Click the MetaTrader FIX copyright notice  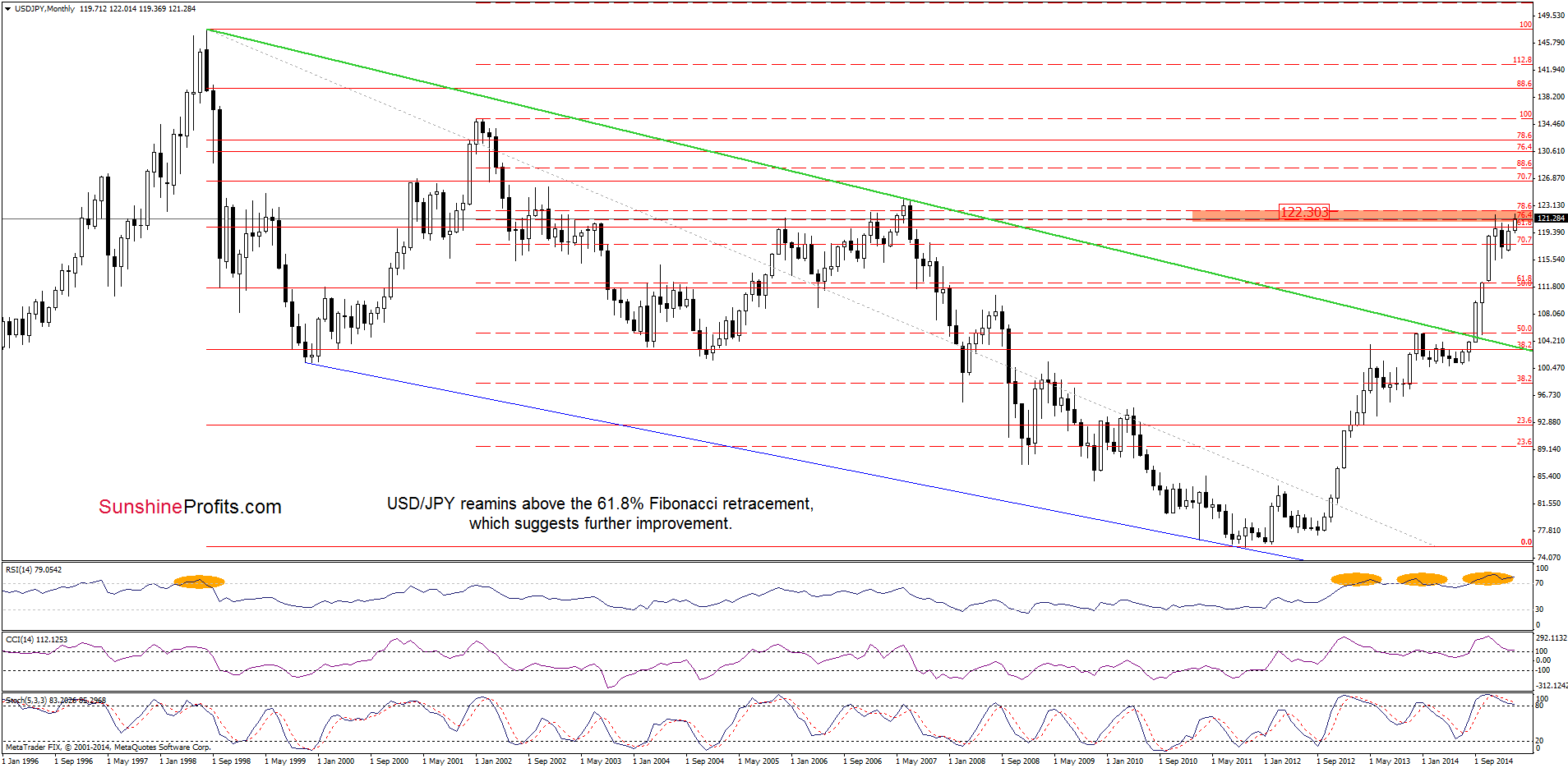(108, 747)
